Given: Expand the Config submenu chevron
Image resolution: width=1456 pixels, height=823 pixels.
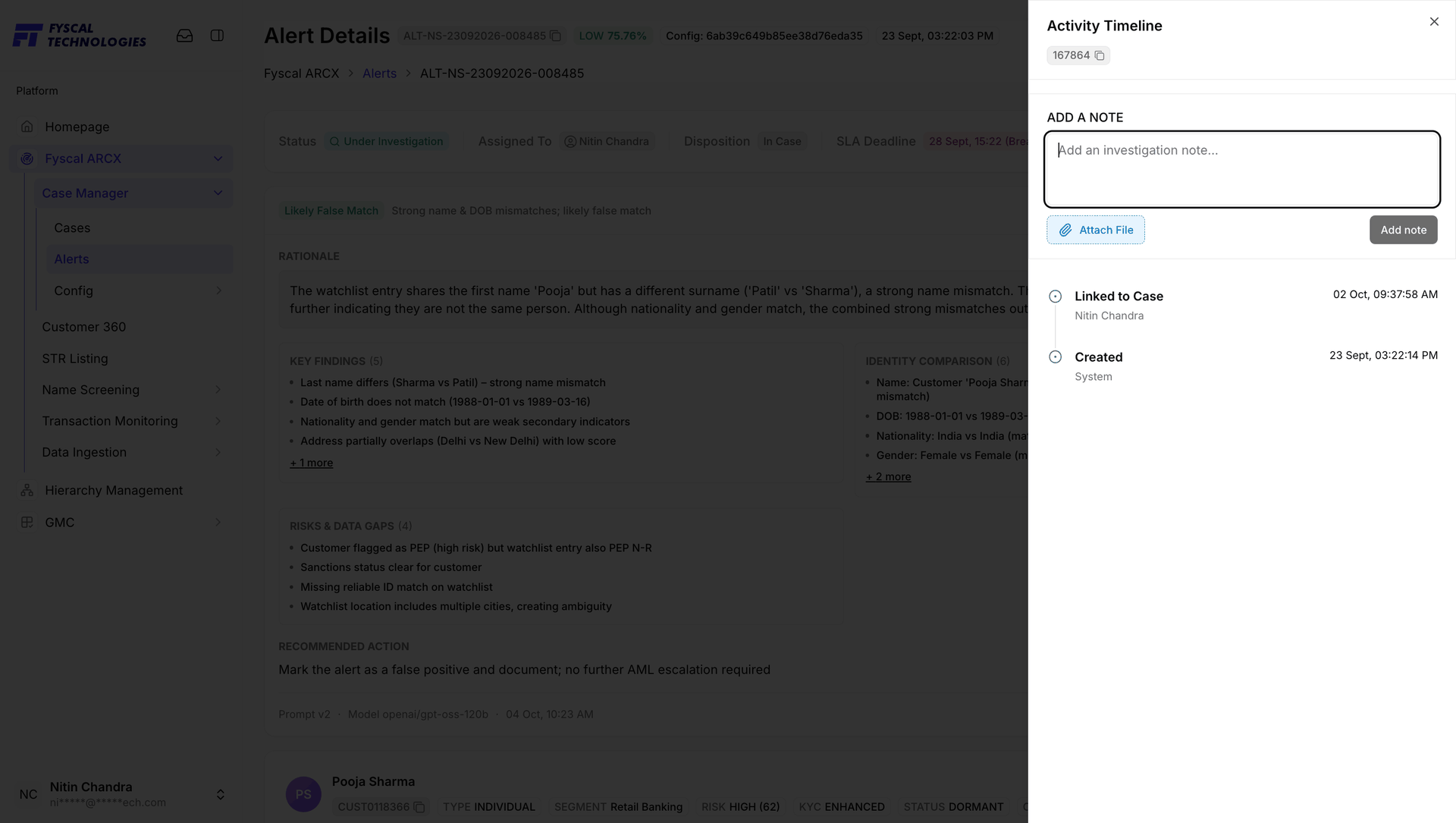Looking at the screenshot, I should point(218,291).
